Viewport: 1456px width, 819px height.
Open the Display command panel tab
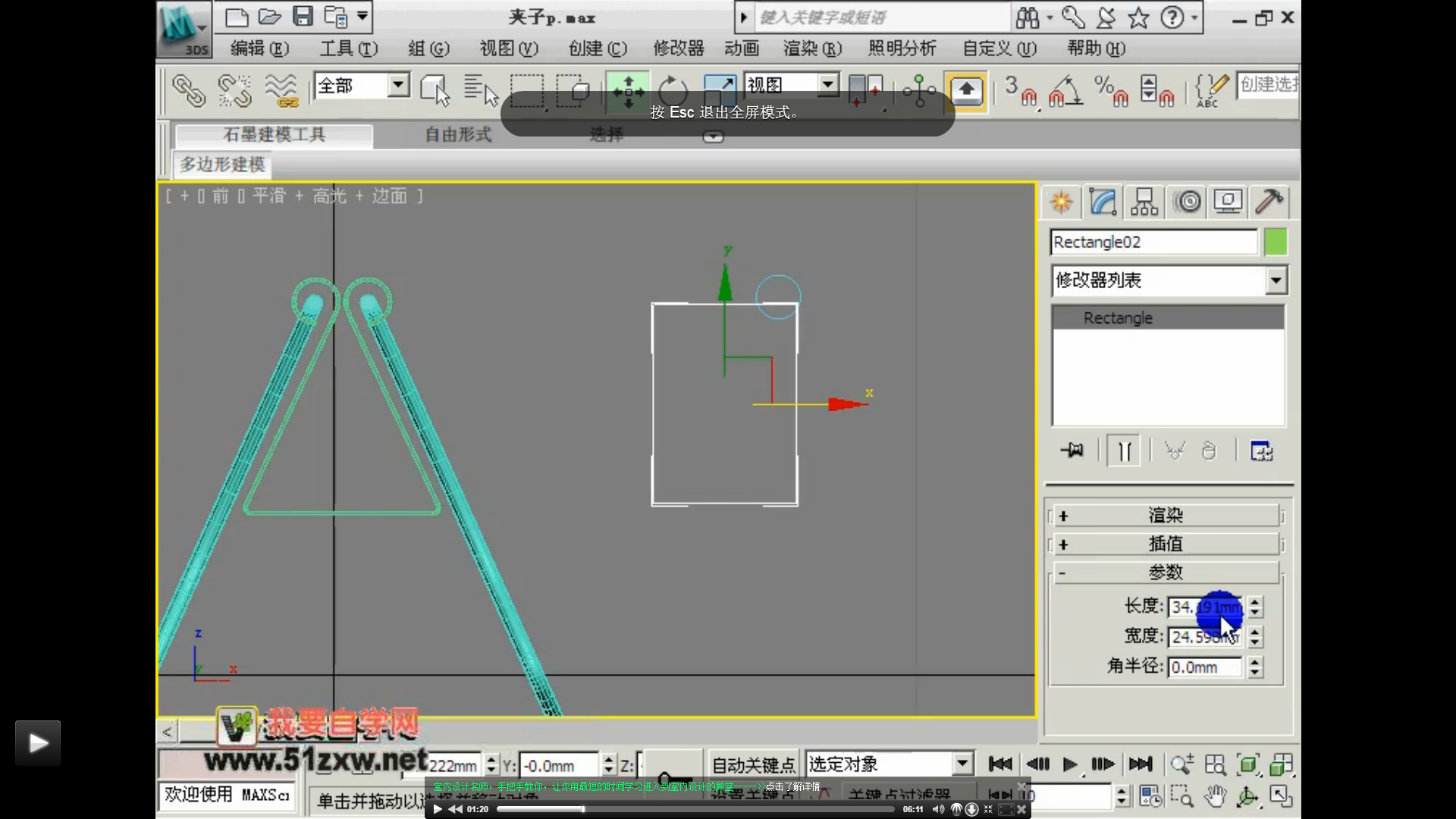(x=1228, y=202)
